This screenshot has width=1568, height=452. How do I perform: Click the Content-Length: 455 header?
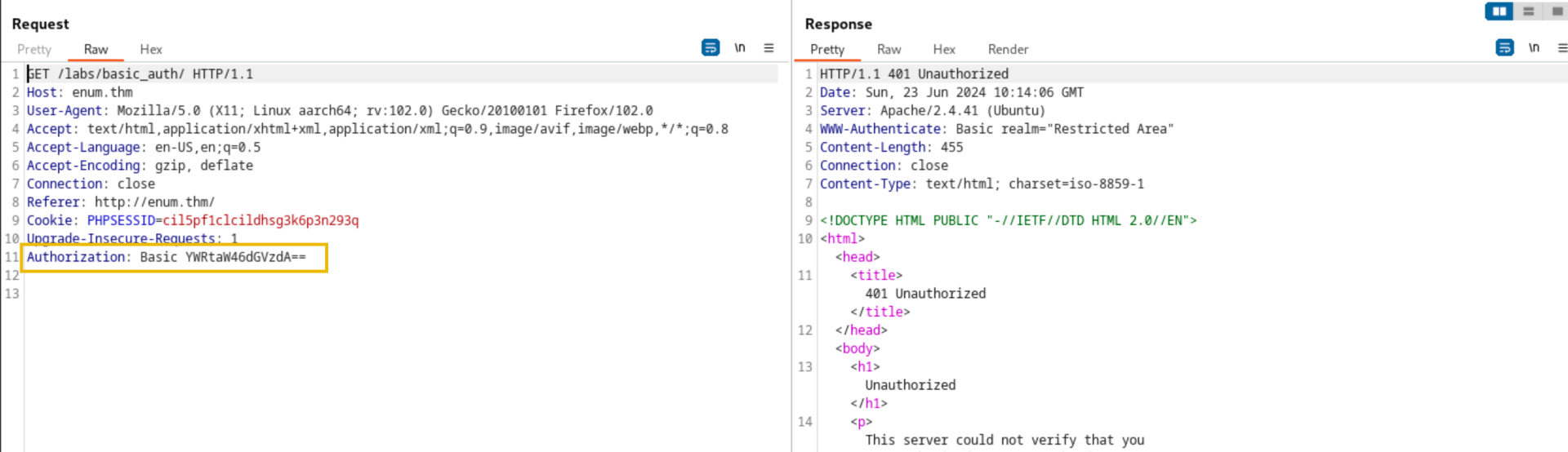pos(892,148)
